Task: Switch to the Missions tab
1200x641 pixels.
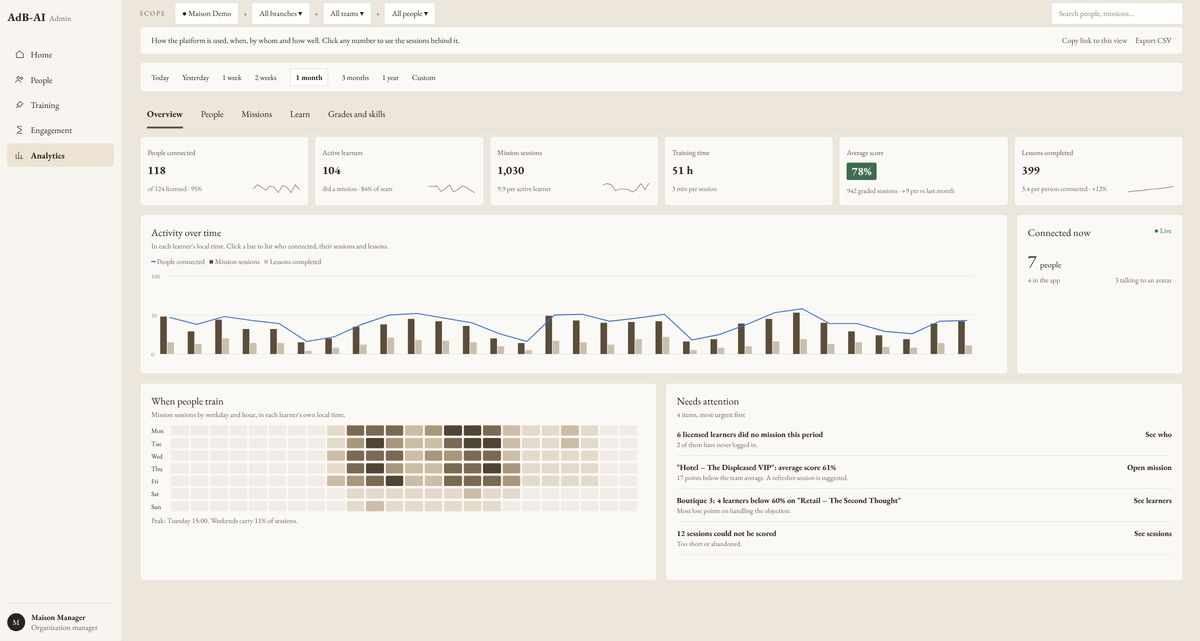Action: tap(257, 114)
